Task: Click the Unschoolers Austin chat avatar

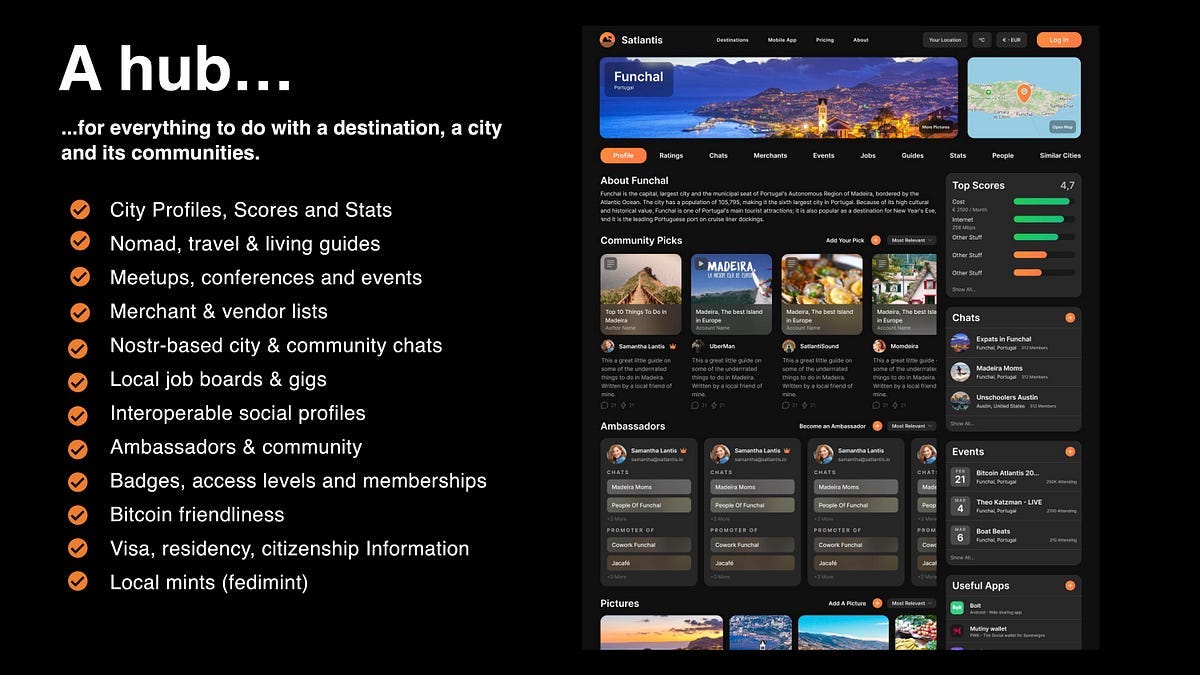Action: coord(961,401)
